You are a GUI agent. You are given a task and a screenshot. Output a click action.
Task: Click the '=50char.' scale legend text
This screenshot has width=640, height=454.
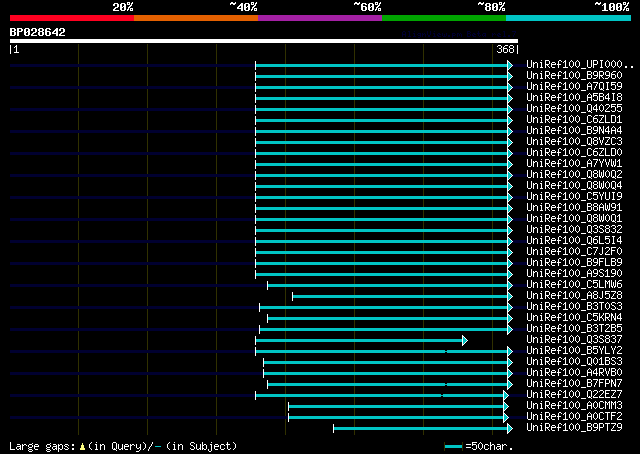[489, 446]
